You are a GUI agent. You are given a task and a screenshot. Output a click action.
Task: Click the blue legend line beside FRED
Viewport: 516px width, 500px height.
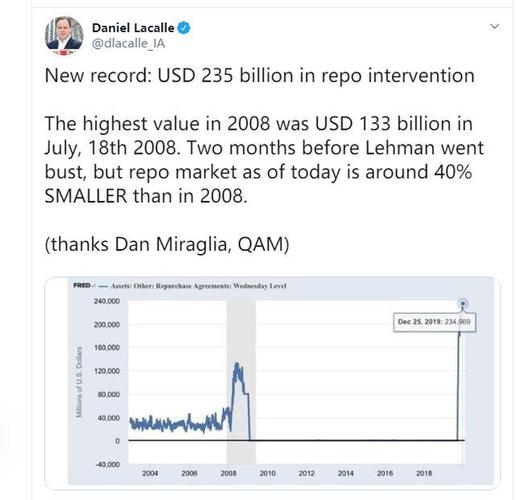[103, 286]
